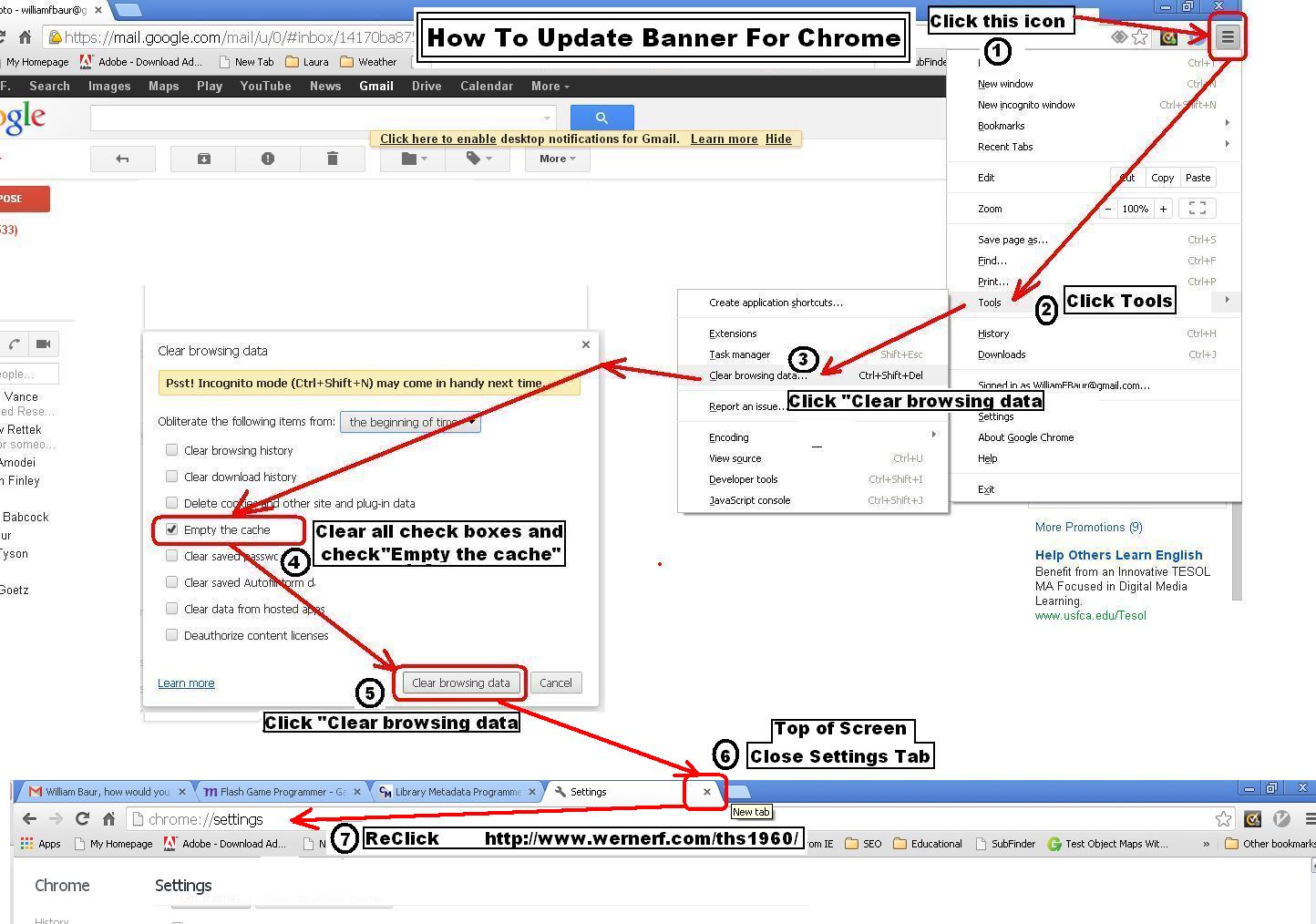Check the Clear browsing history checkbox
1316x924 pixels.
pos(171,450)
